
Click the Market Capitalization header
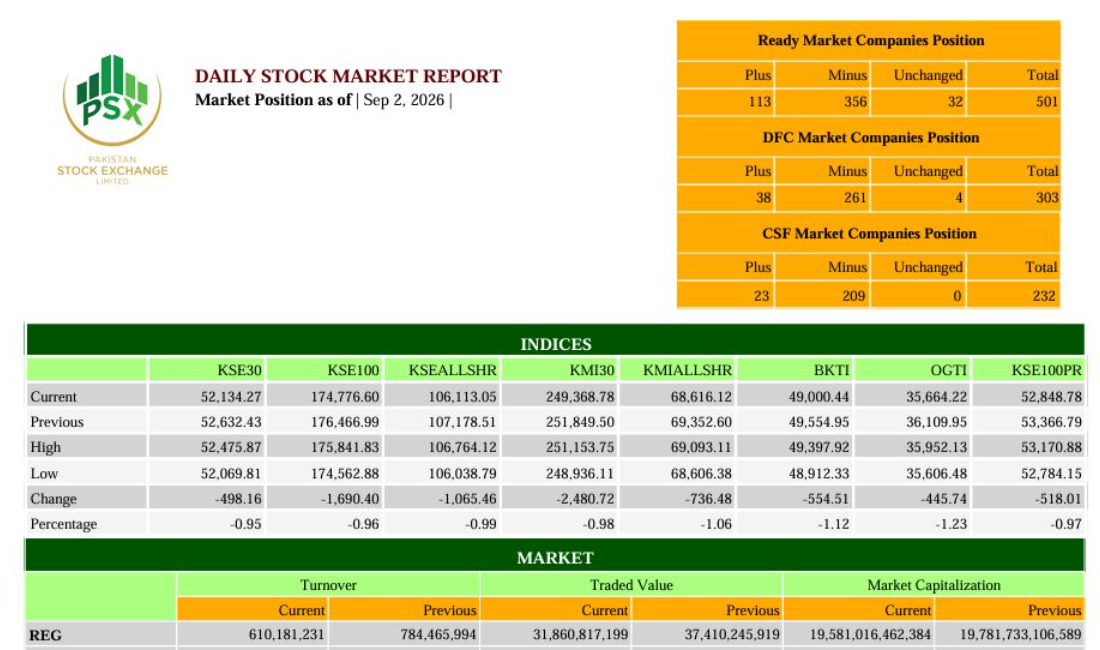pyautogui.click(x=934, y=585)
